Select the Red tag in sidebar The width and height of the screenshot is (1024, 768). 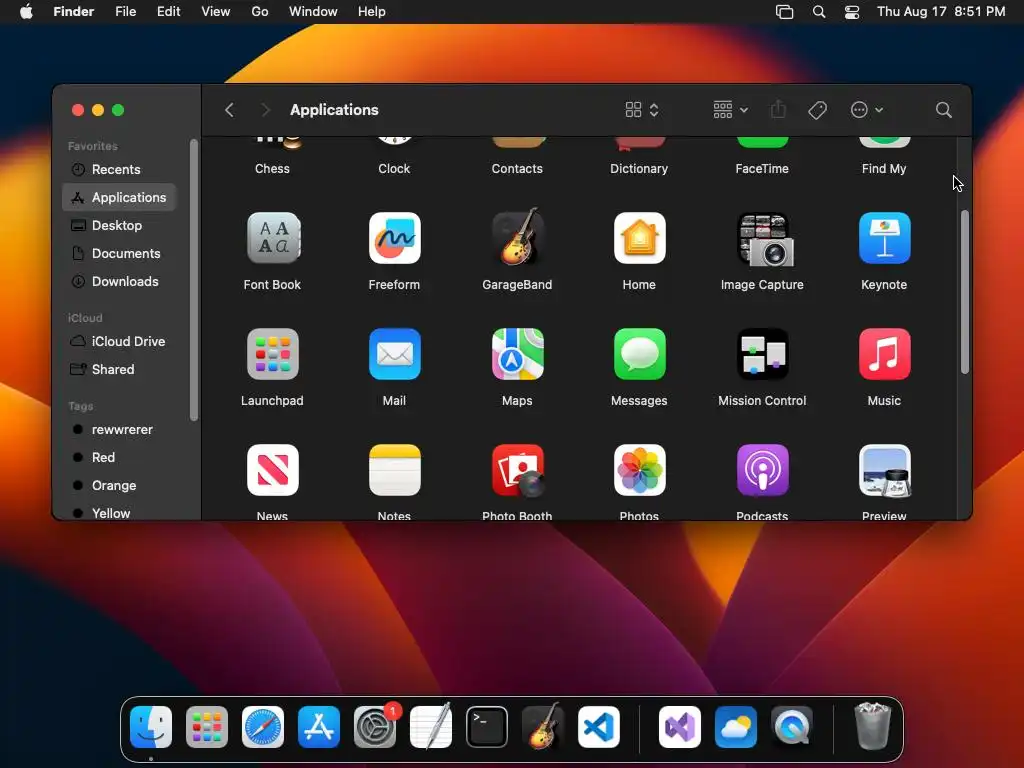click(x=120, y=458)
